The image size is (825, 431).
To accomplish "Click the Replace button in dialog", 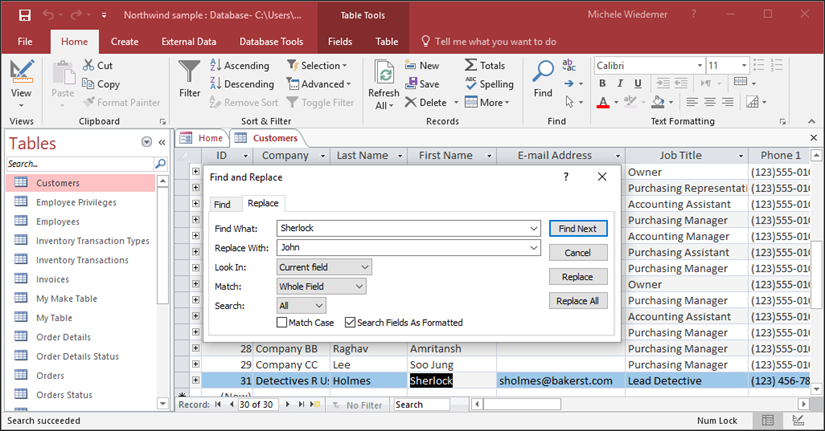I will click(578, 277).
